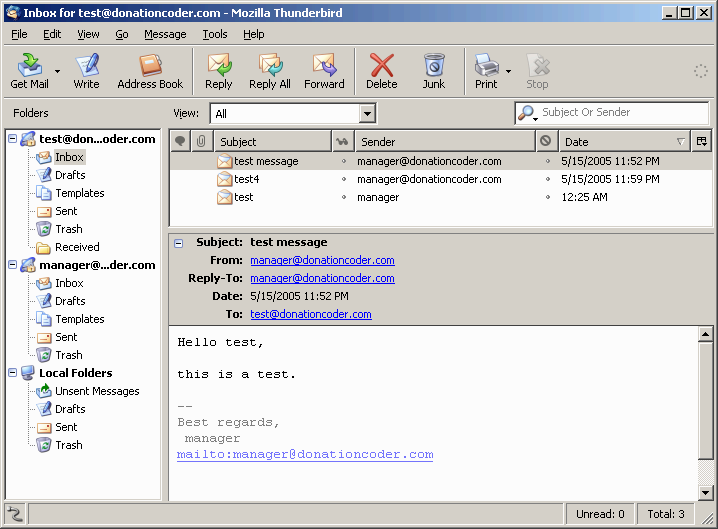Image resolution: width=718 pixels, height=529 pixels.
Task: Open the Edit menu
Action: click(x=52, y=34)
